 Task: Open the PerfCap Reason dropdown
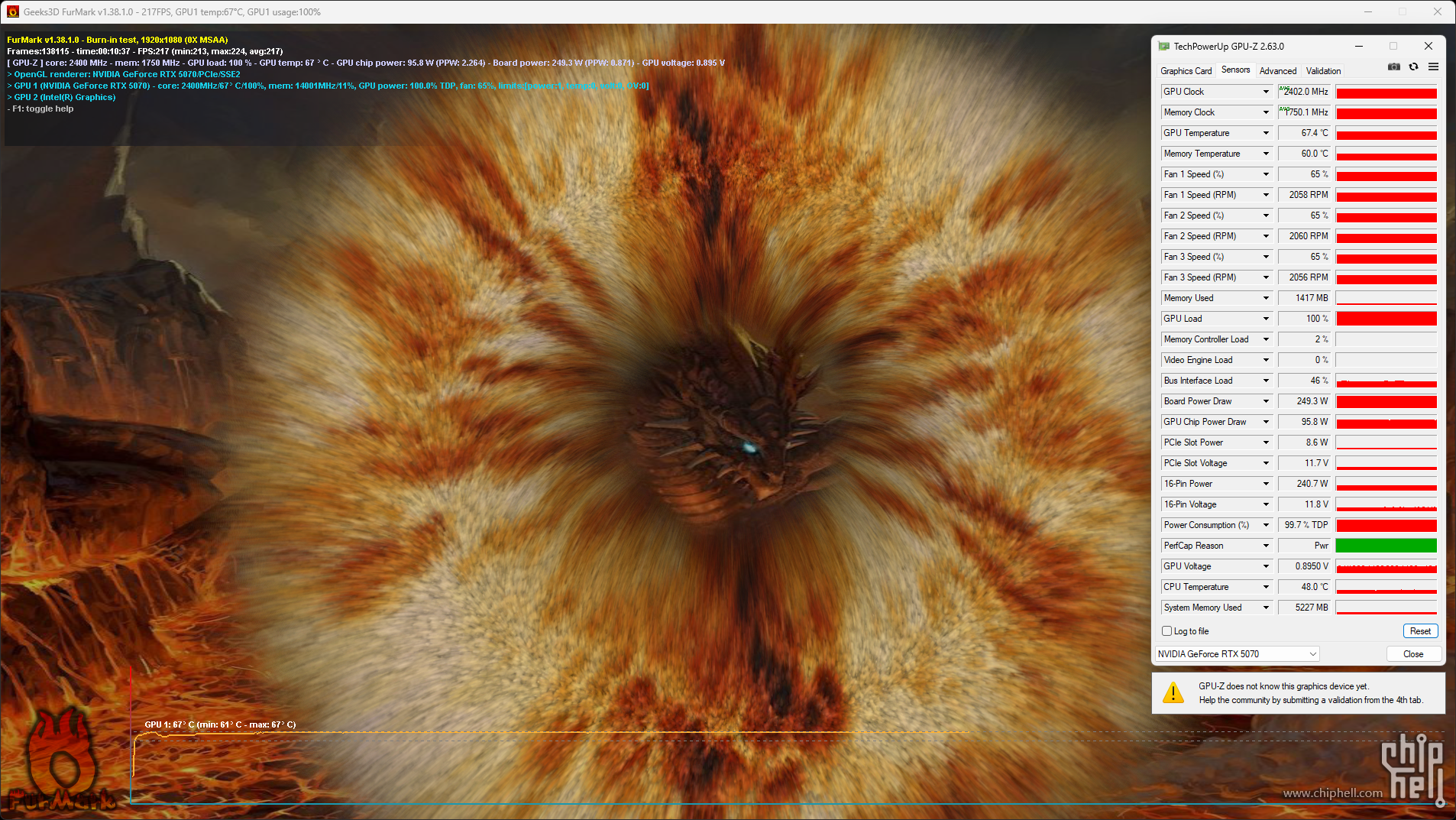(x=1266, y=546)
